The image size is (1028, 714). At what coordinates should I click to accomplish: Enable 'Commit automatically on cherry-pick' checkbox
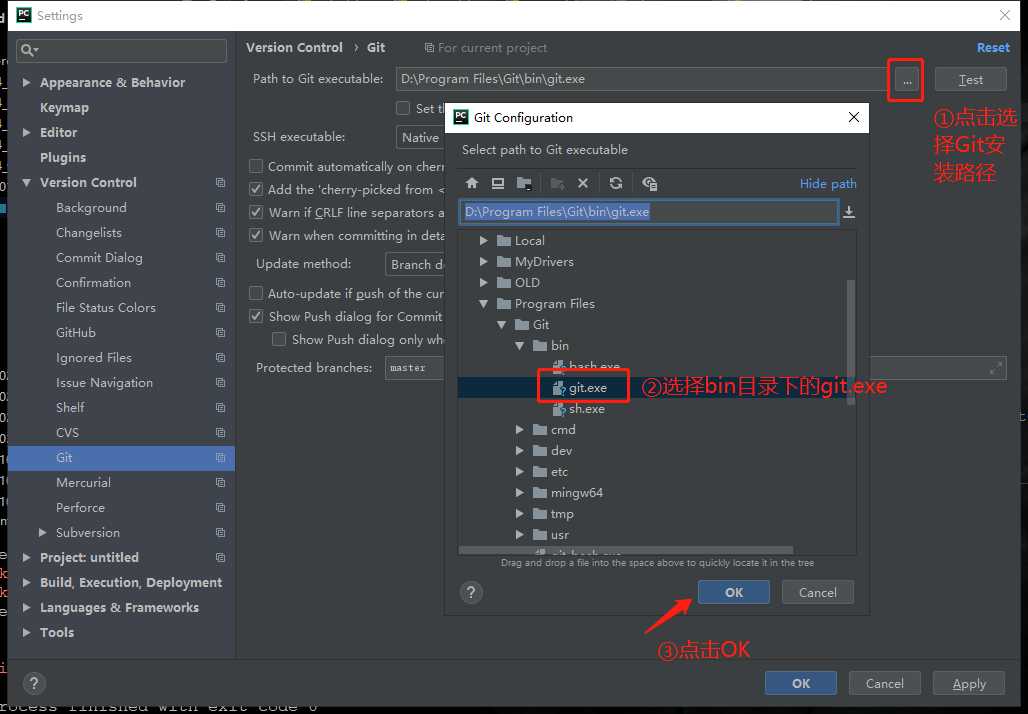(x=256, y=167)
